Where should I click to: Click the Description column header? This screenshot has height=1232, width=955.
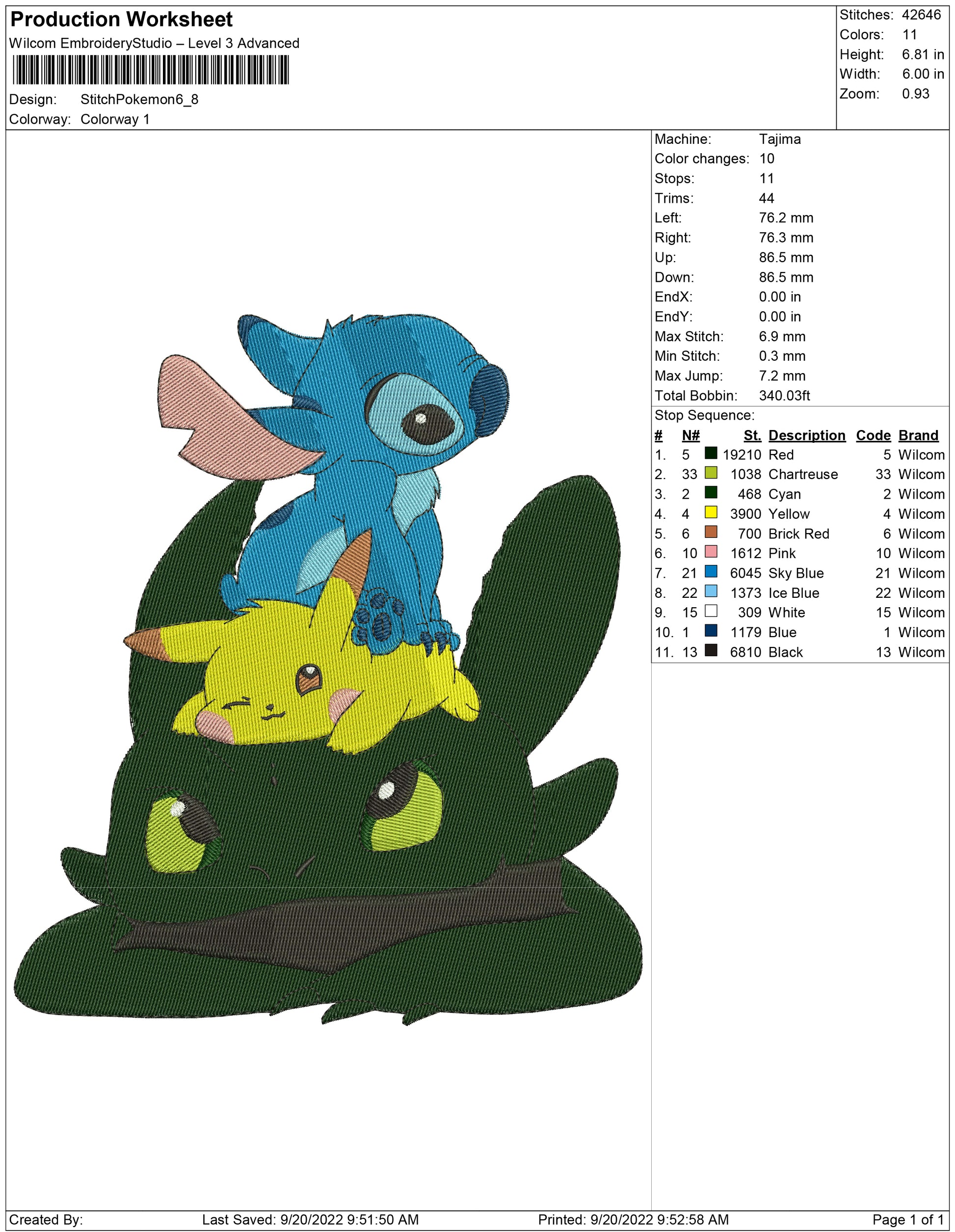(x=807, y=435)
